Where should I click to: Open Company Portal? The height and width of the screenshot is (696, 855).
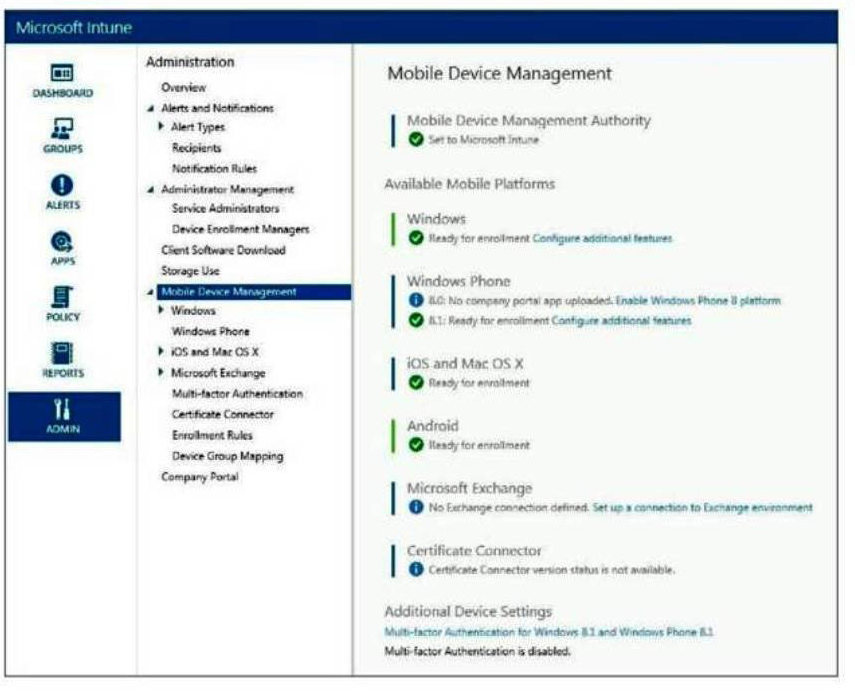(200, 477)
